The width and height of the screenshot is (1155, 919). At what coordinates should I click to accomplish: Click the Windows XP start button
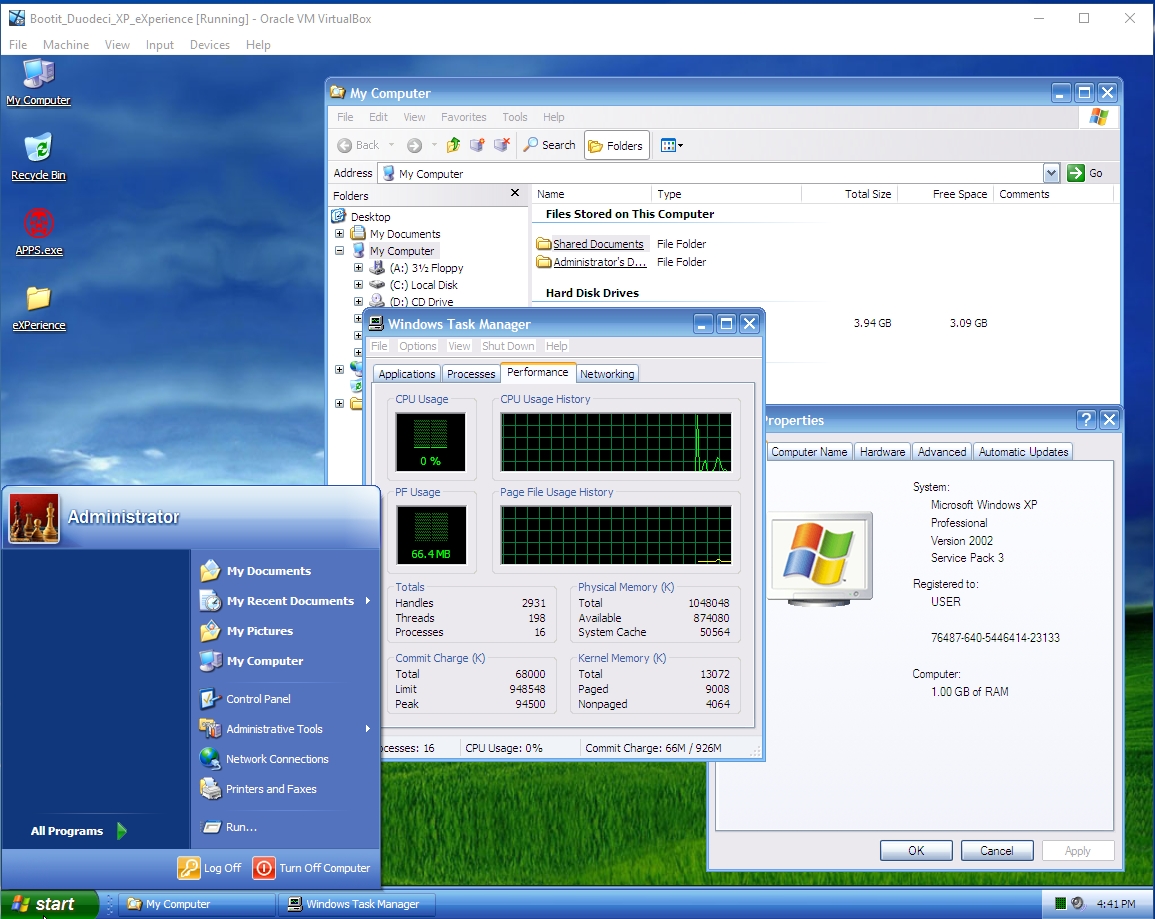[x=49, y=904]
